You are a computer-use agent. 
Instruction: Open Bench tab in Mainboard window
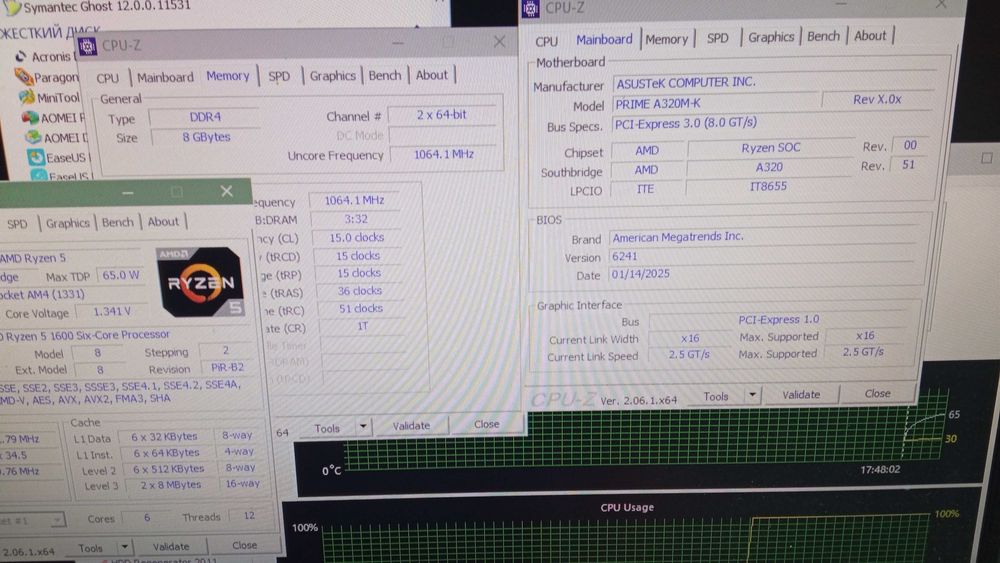[823, 36]
